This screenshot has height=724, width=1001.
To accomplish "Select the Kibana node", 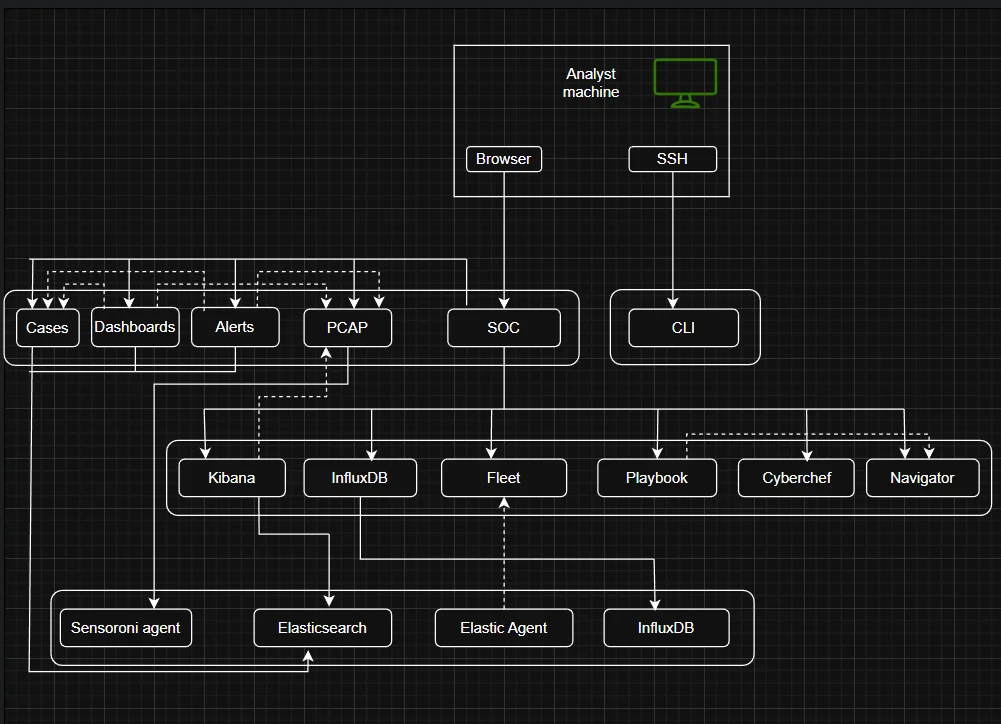I will [232, 478].
